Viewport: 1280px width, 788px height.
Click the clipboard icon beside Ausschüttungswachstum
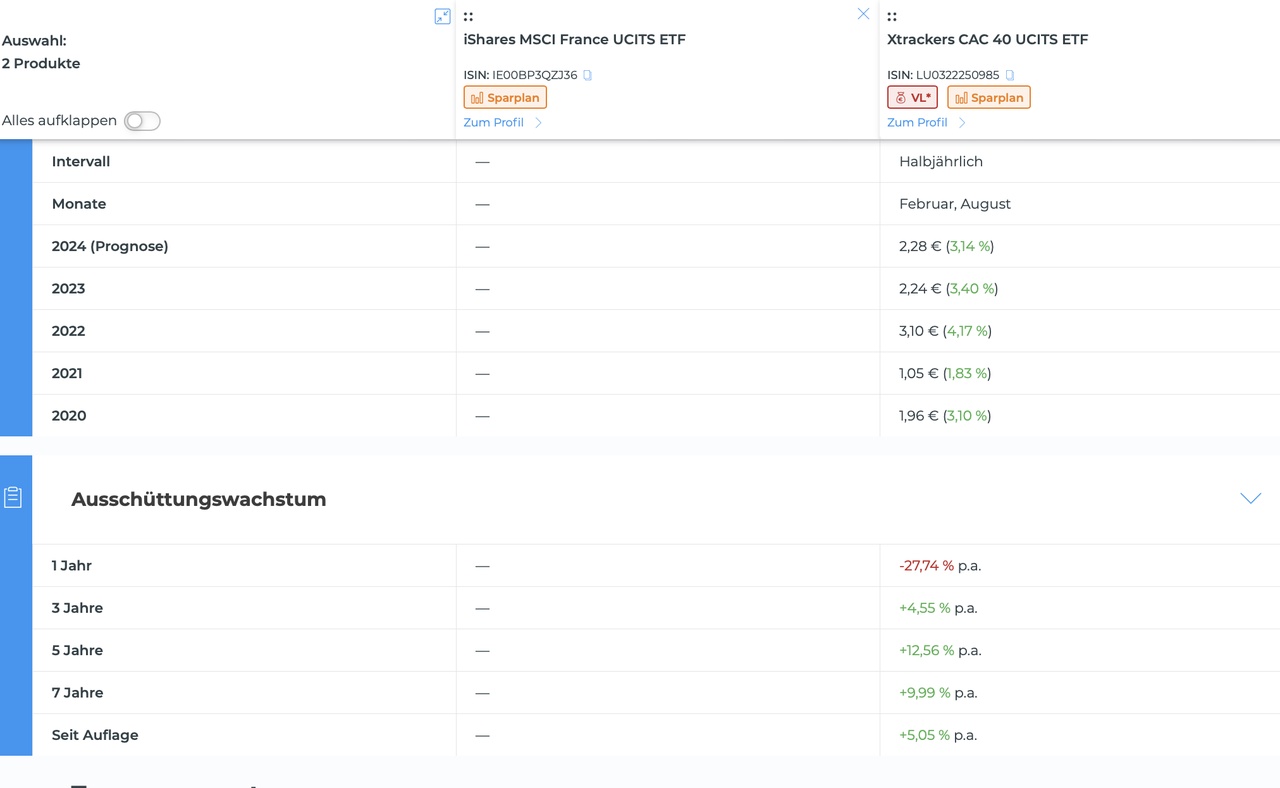click(x=13, y=497)
